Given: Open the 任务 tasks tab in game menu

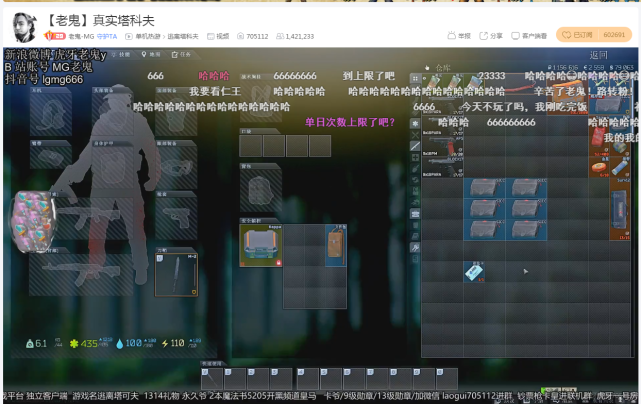Looking at the screenshot, I should 181,54.
